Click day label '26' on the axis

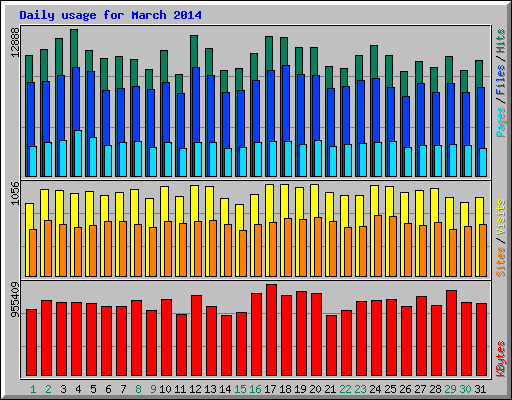(405, 389)
